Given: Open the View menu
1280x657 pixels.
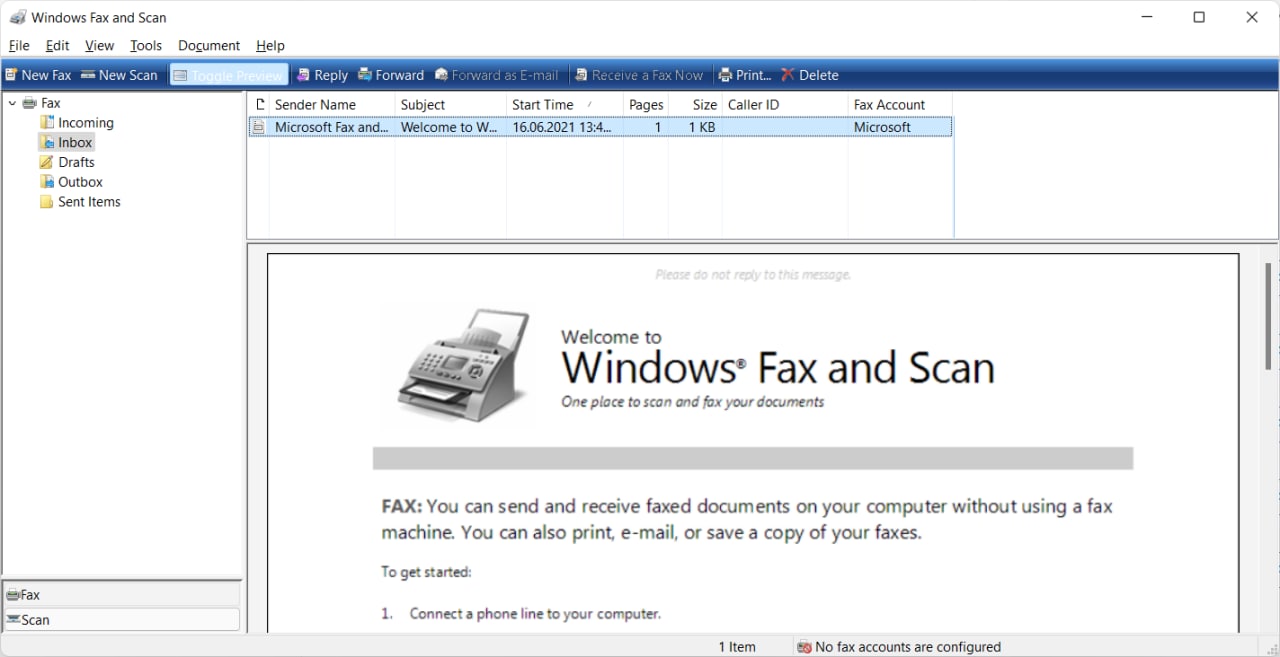Looking at the screenshot, I should pos(99,45).
